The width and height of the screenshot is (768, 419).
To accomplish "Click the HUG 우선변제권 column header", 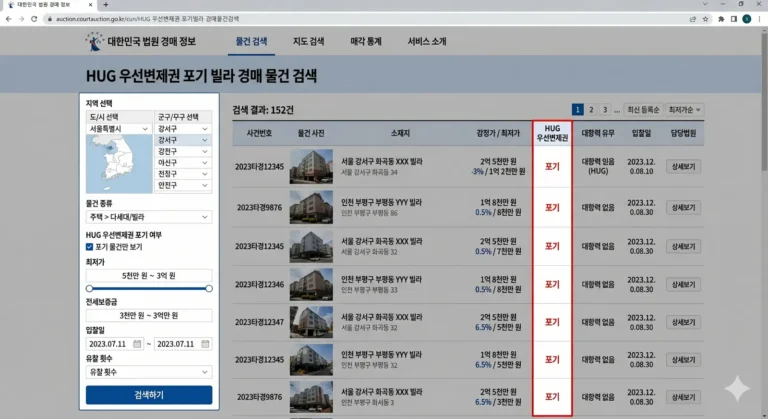I will pos(552,133).
